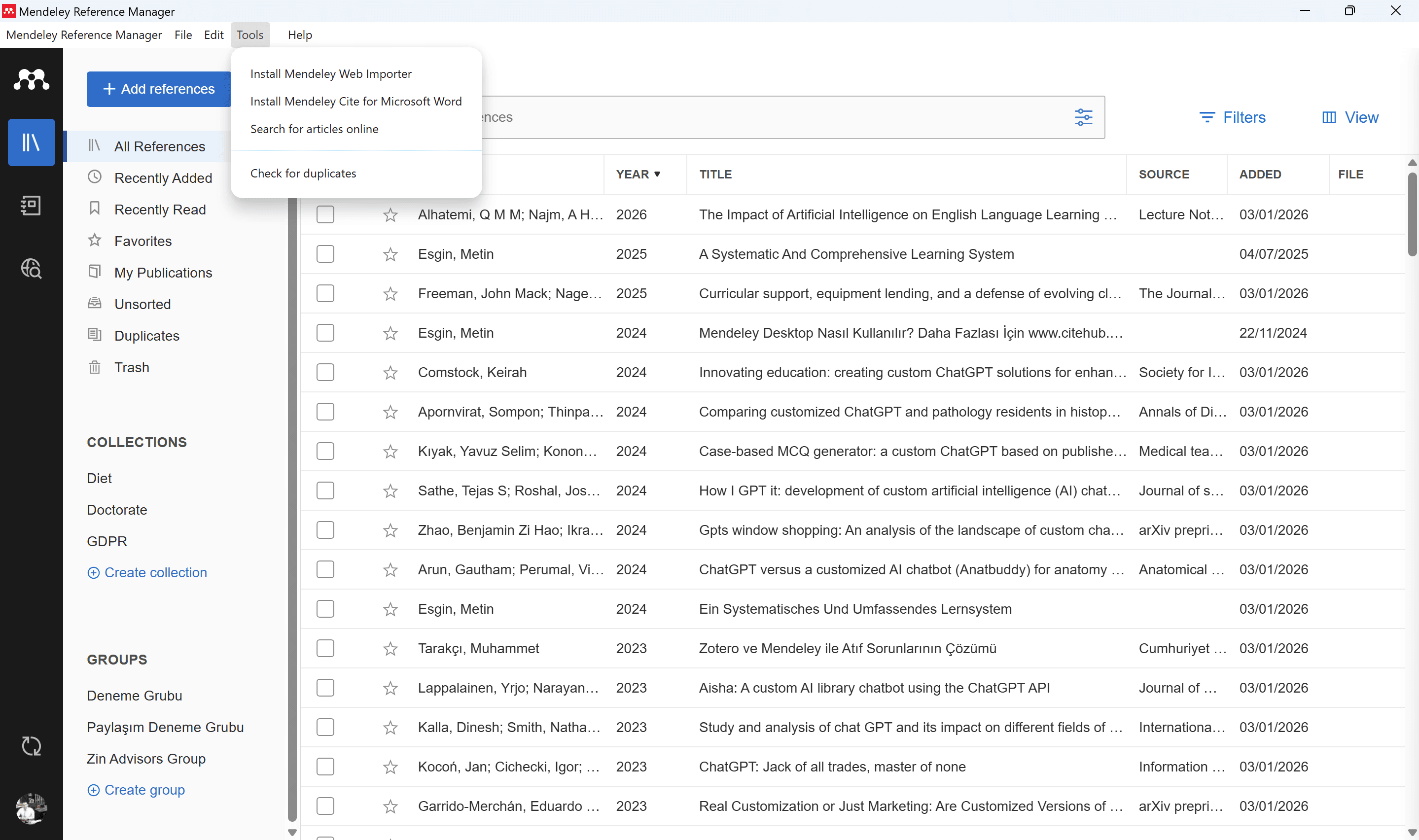The image size is (1419, 840).
Task: Open the user profile avatar
Action: (x=31, y=808)
